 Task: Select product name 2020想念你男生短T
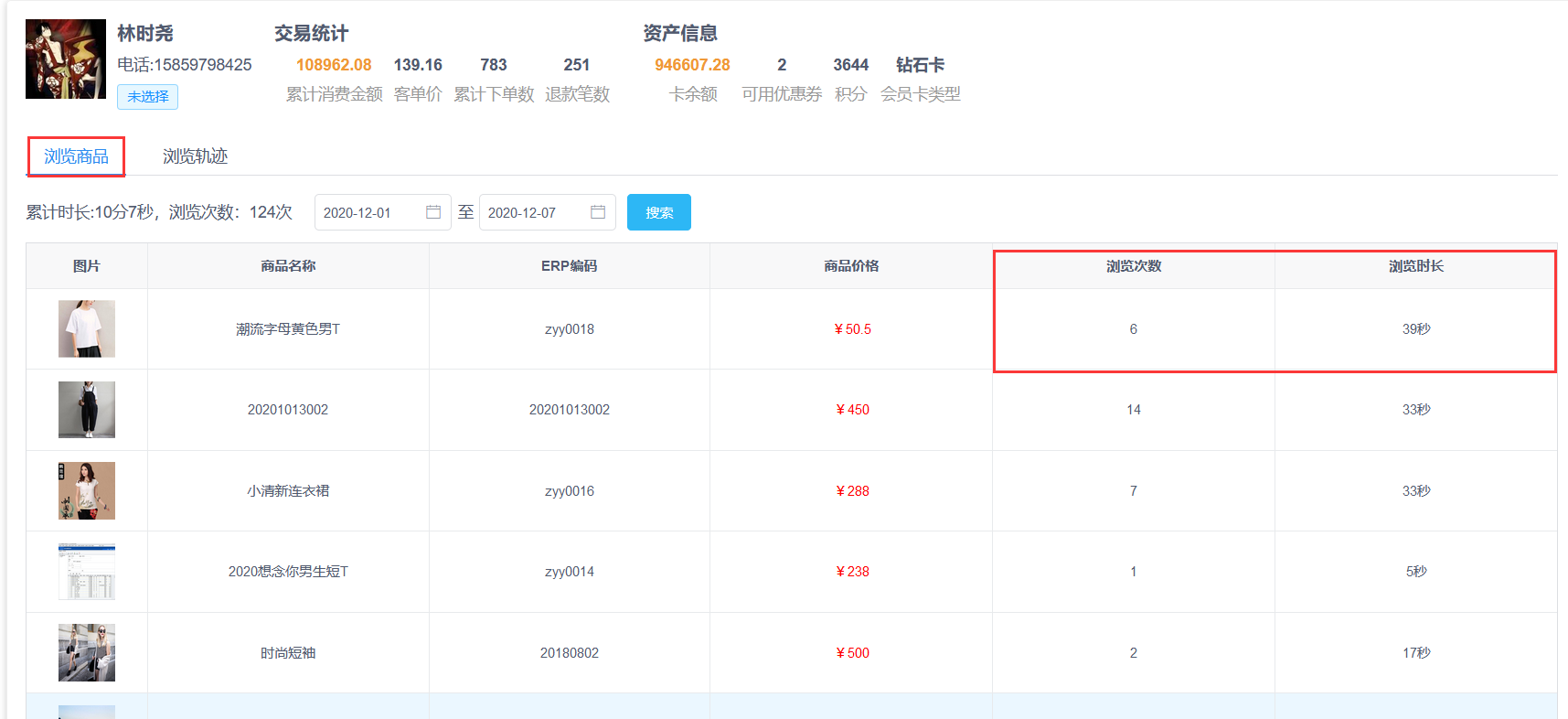point(288,572)
